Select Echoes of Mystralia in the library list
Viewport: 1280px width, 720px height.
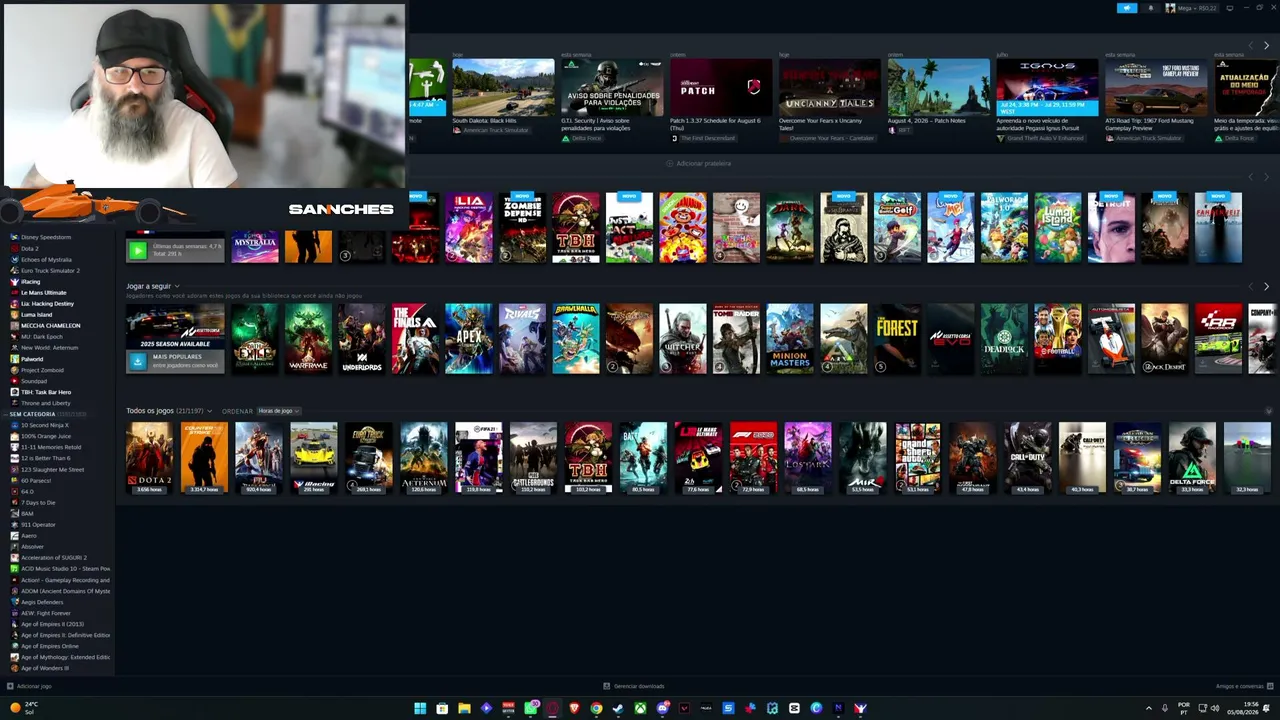tap(46, 259)
